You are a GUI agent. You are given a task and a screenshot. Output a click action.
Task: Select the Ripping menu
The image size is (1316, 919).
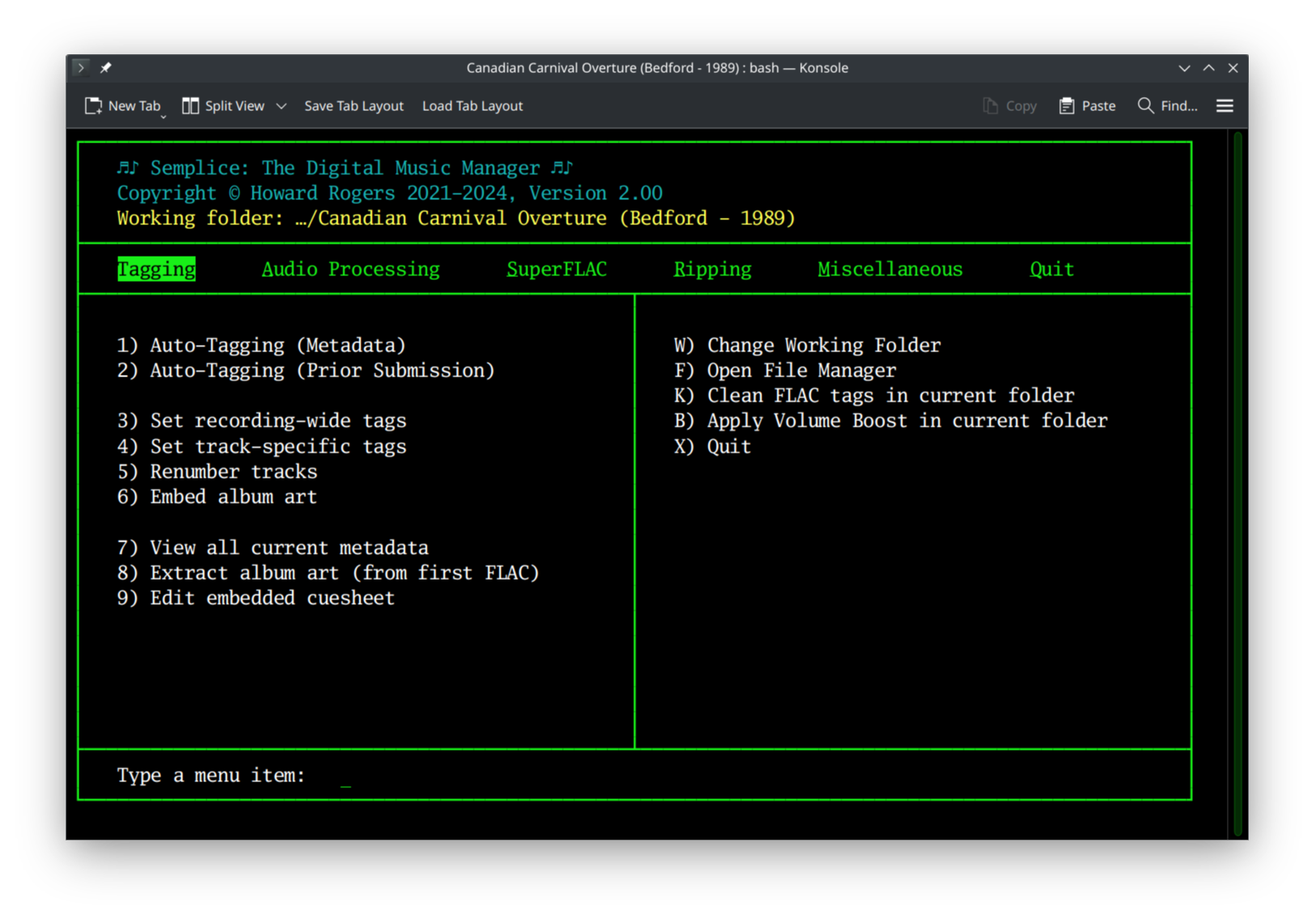coord(712,269)
